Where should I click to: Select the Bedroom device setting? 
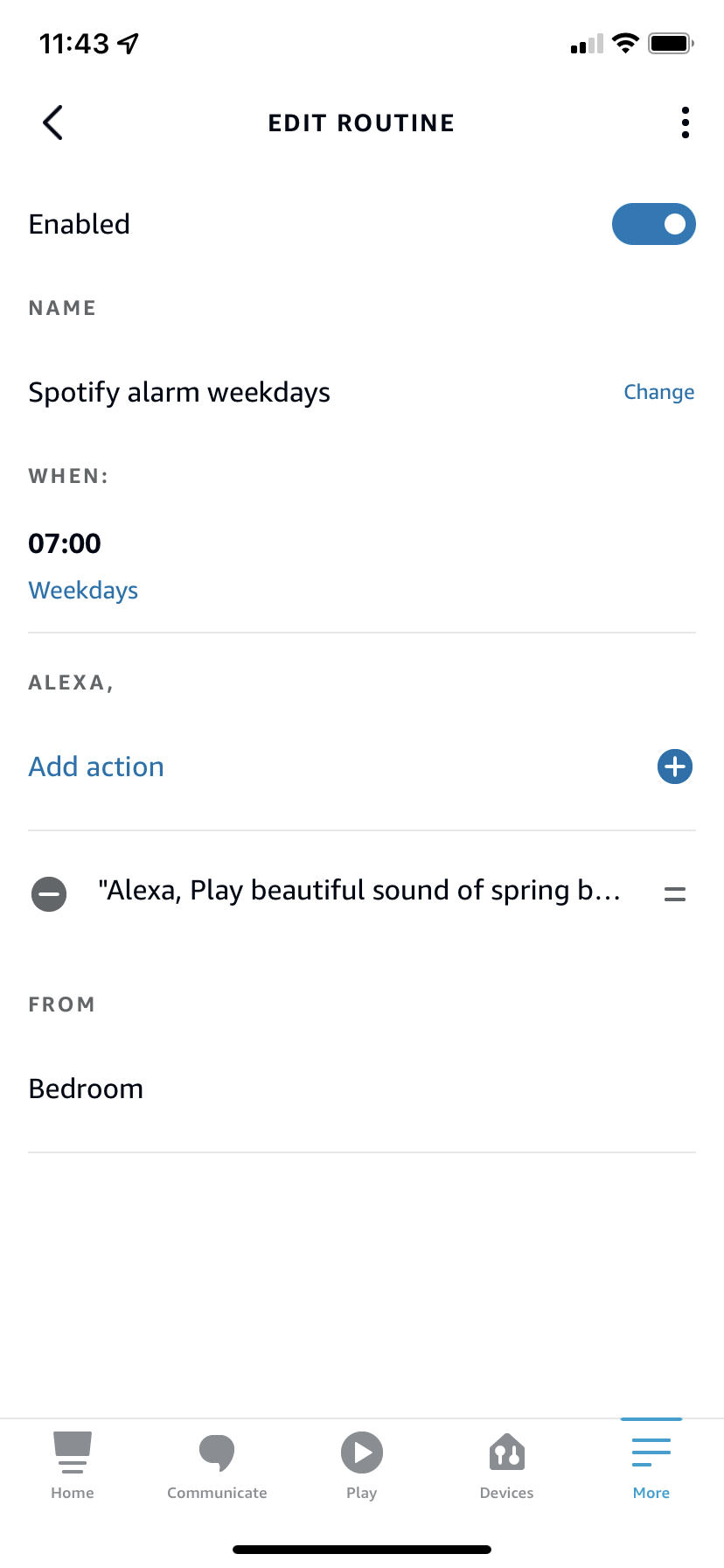(x=86, y=1088)
